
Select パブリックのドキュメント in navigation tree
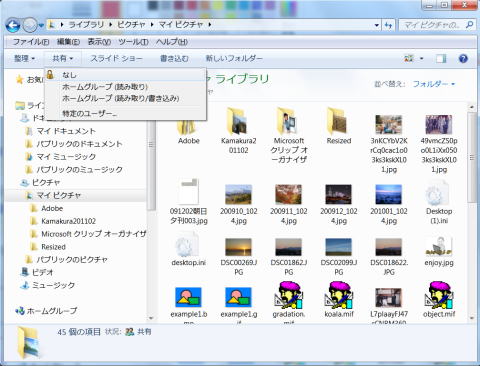click(x=79, y=144)
